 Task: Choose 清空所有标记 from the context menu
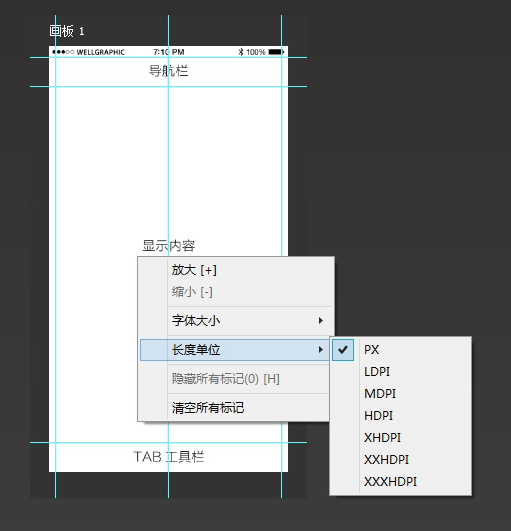[234, 408]
